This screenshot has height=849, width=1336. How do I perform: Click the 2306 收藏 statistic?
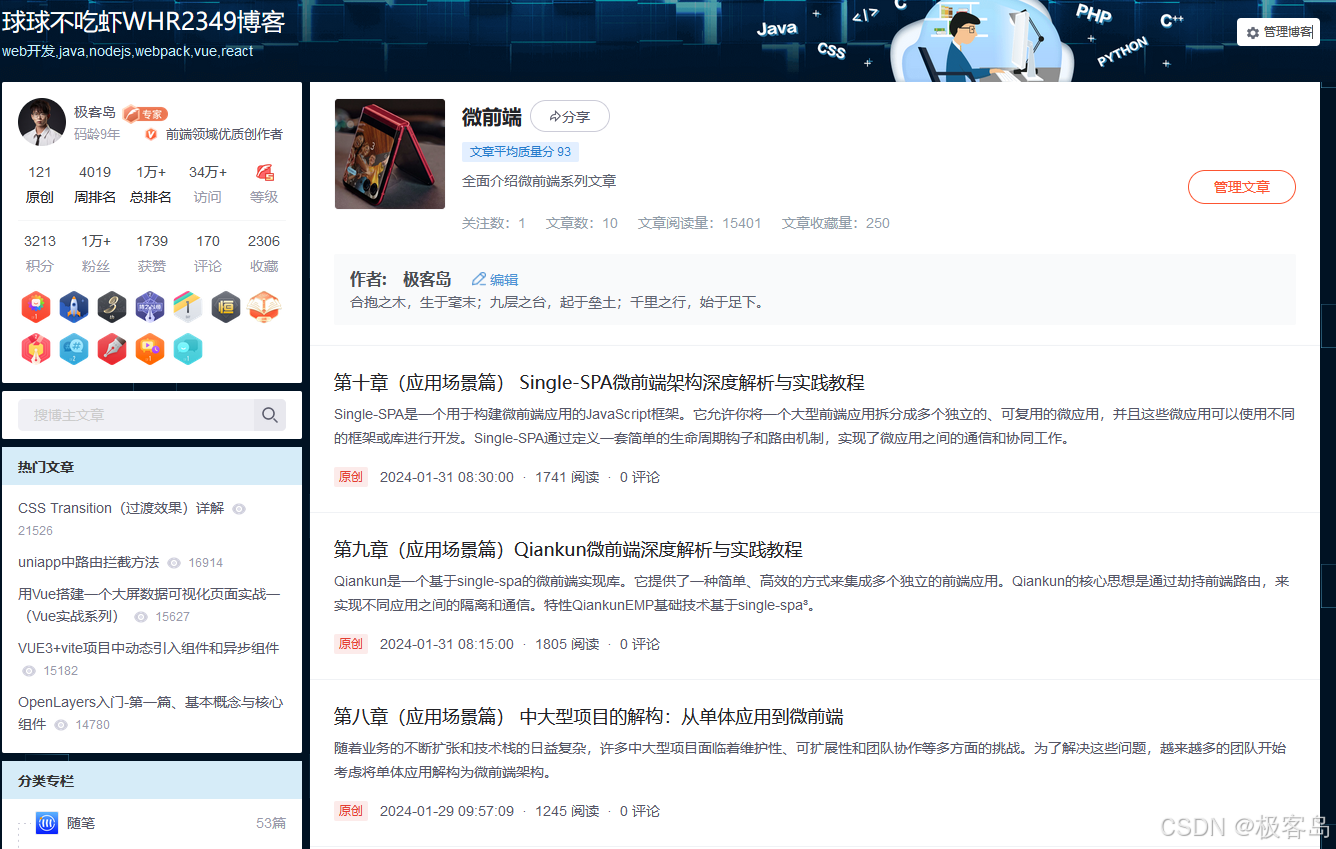coord(264,253)
